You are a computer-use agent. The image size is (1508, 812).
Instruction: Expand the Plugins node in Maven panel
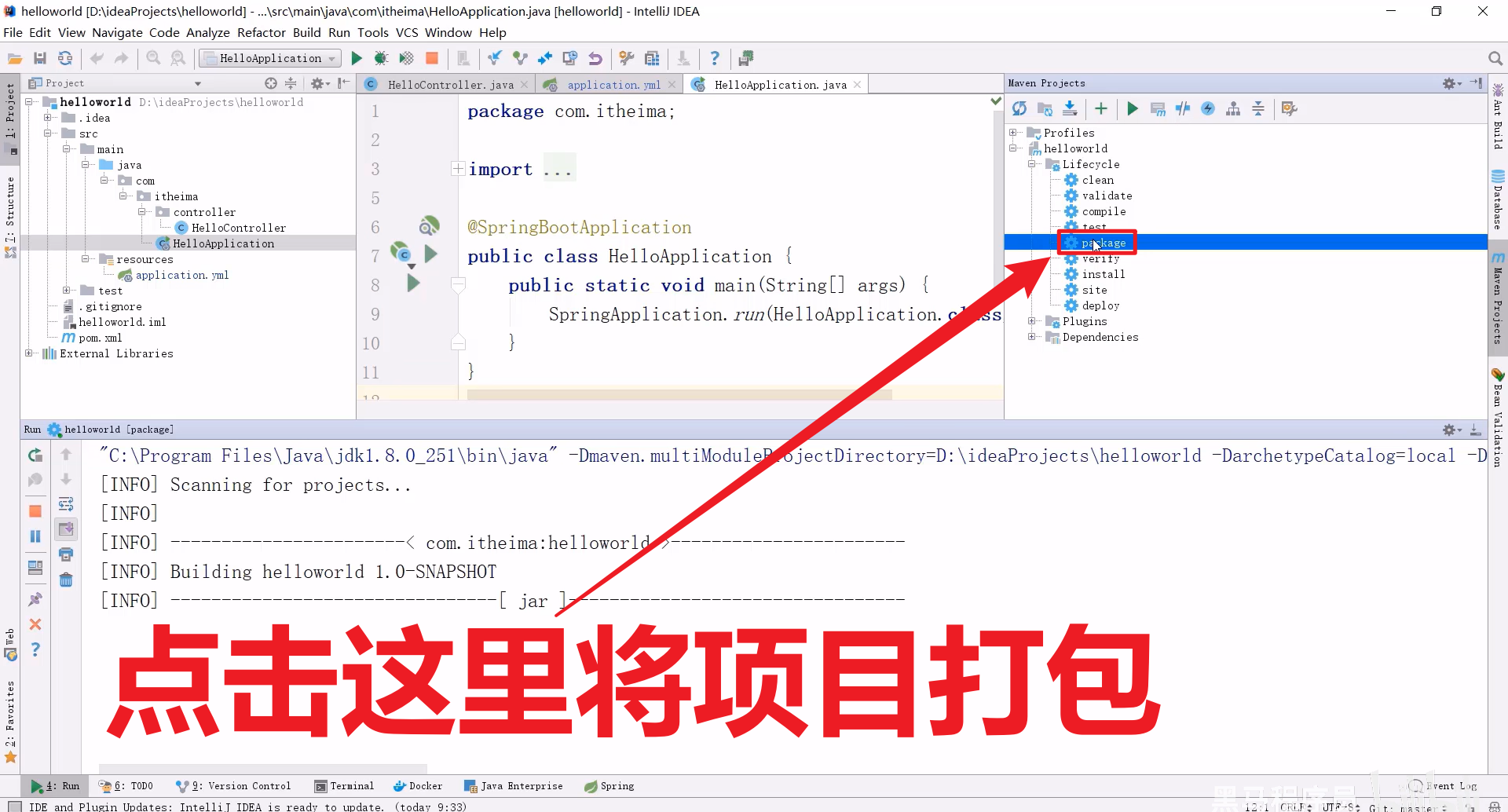[x=1032, y=321]
